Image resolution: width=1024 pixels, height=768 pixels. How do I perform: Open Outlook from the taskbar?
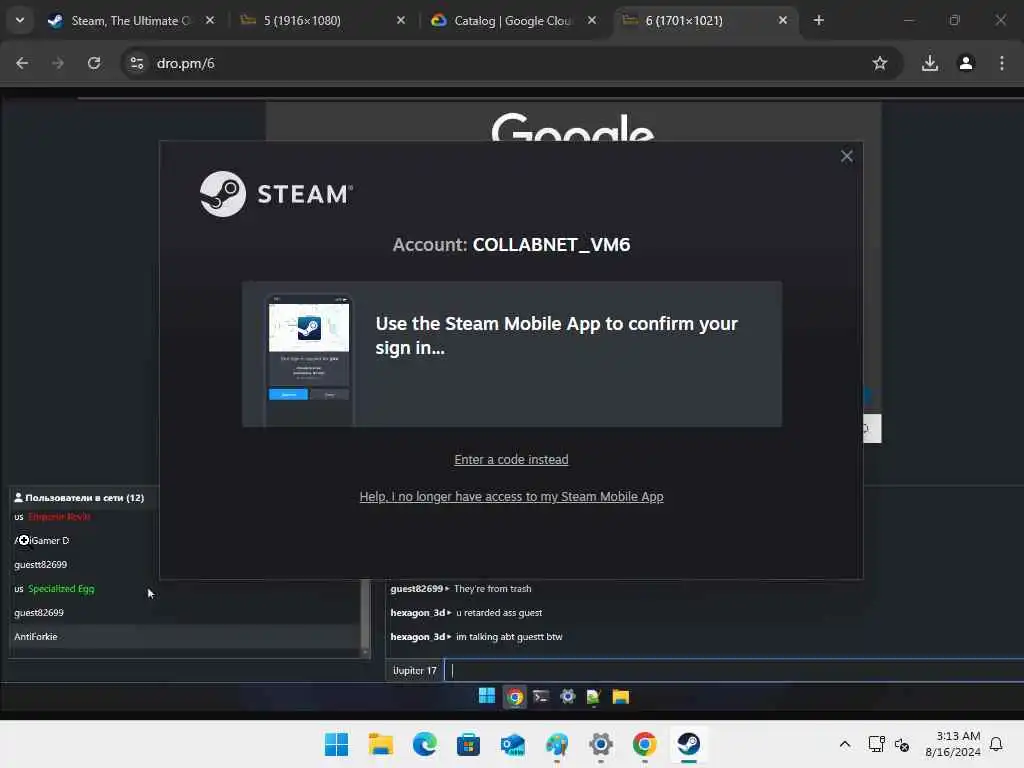513,744
